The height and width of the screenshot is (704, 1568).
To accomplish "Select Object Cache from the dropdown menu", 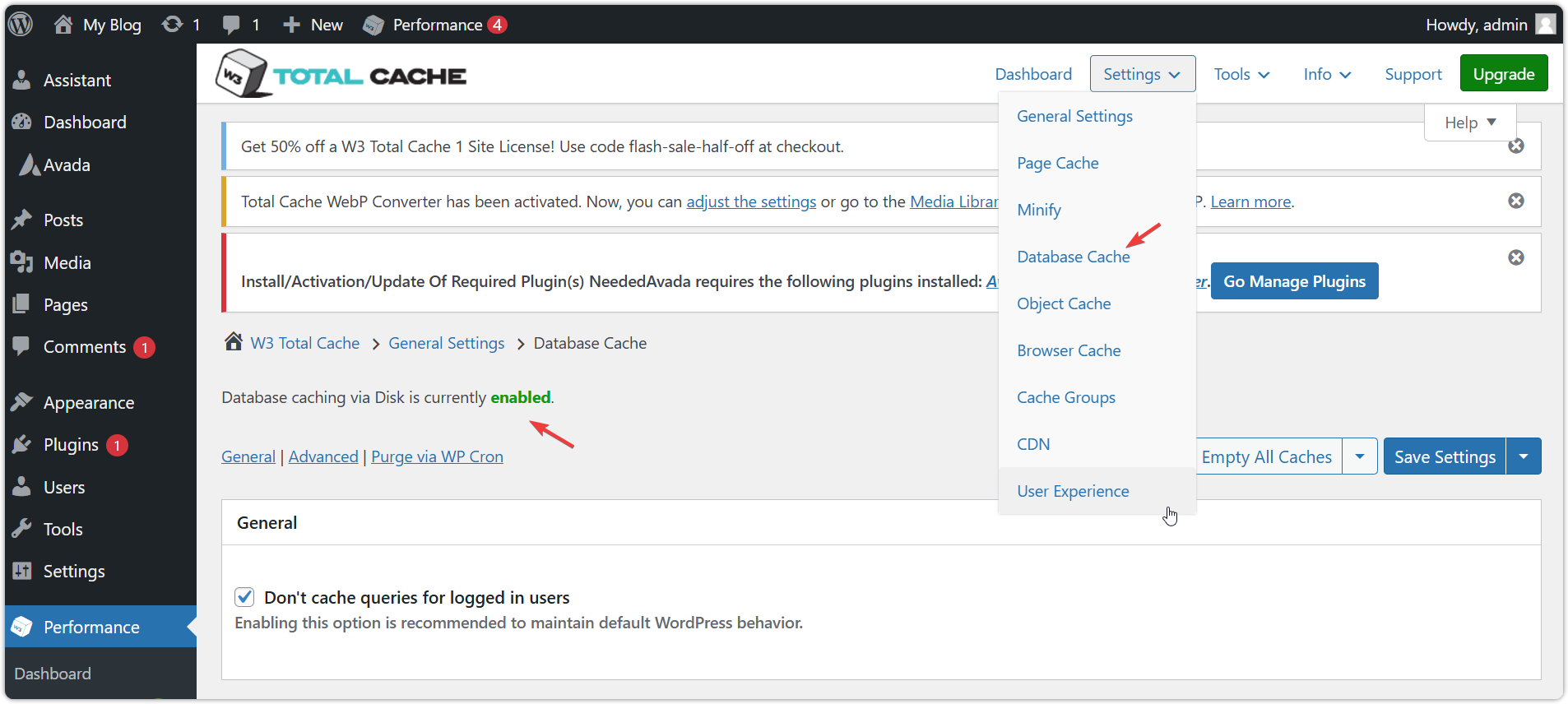I will (1064, 303).
